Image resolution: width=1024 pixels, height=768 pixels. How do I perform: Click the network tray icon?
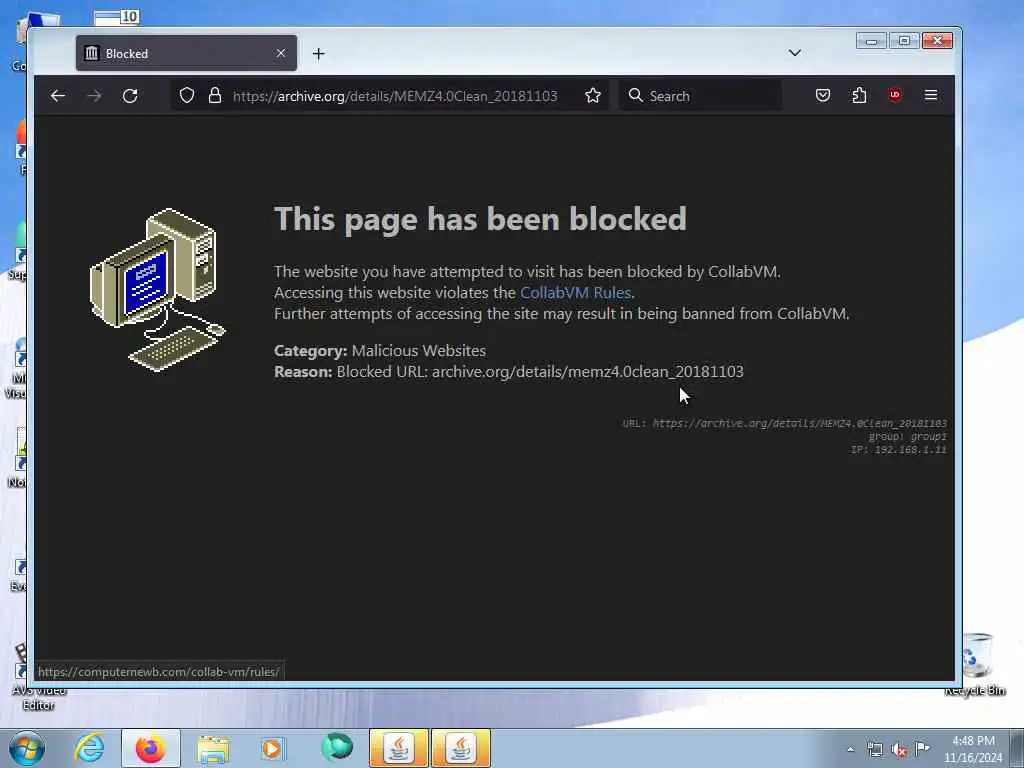[875, 750]
